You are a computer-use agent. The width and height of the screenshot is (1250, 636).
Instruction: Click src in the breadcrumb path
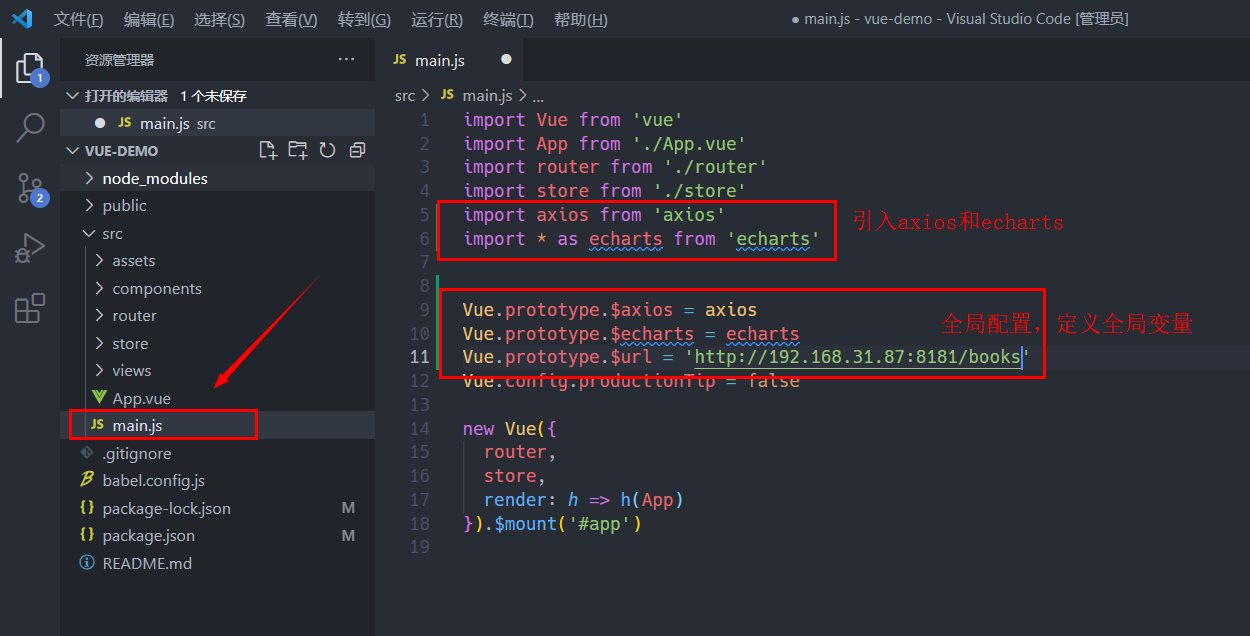click(x=404, y=95)
